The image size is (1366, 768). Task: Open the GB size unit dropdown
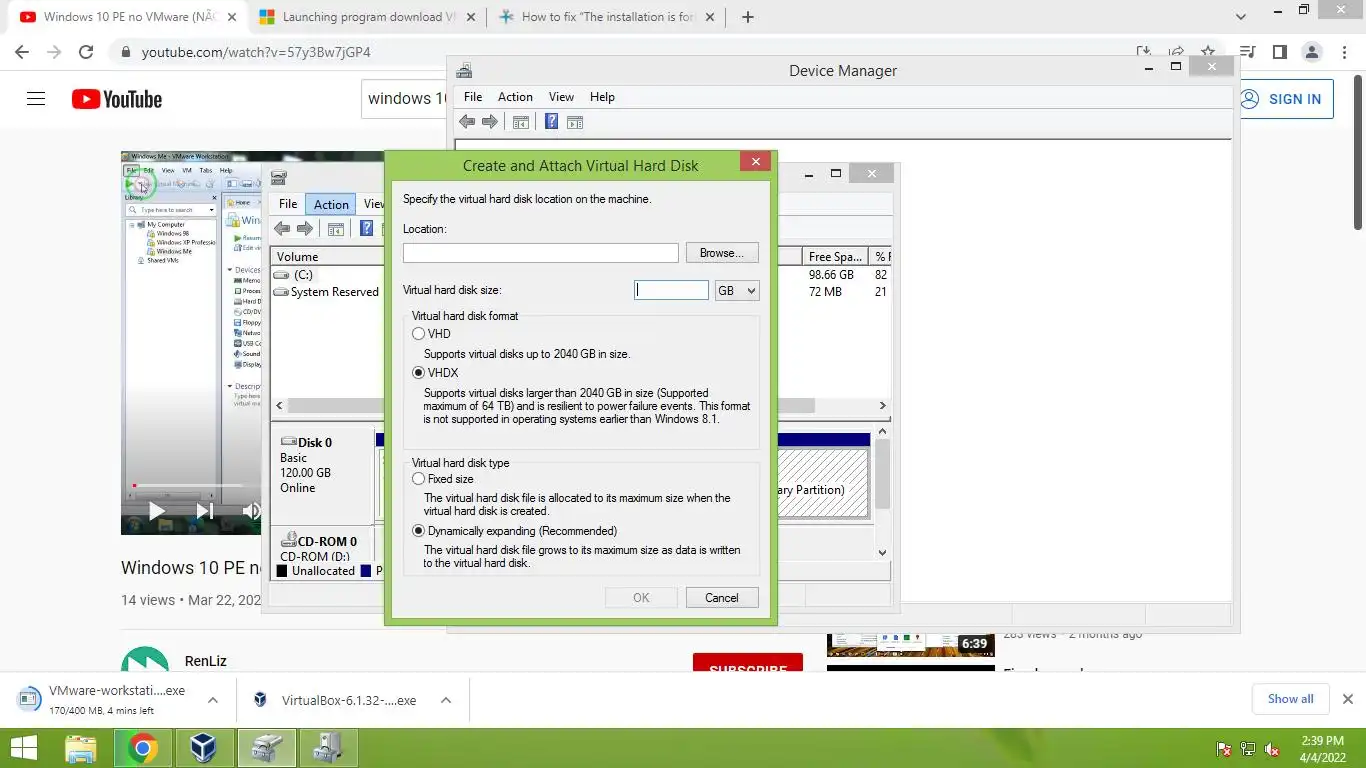pos(737,290)
